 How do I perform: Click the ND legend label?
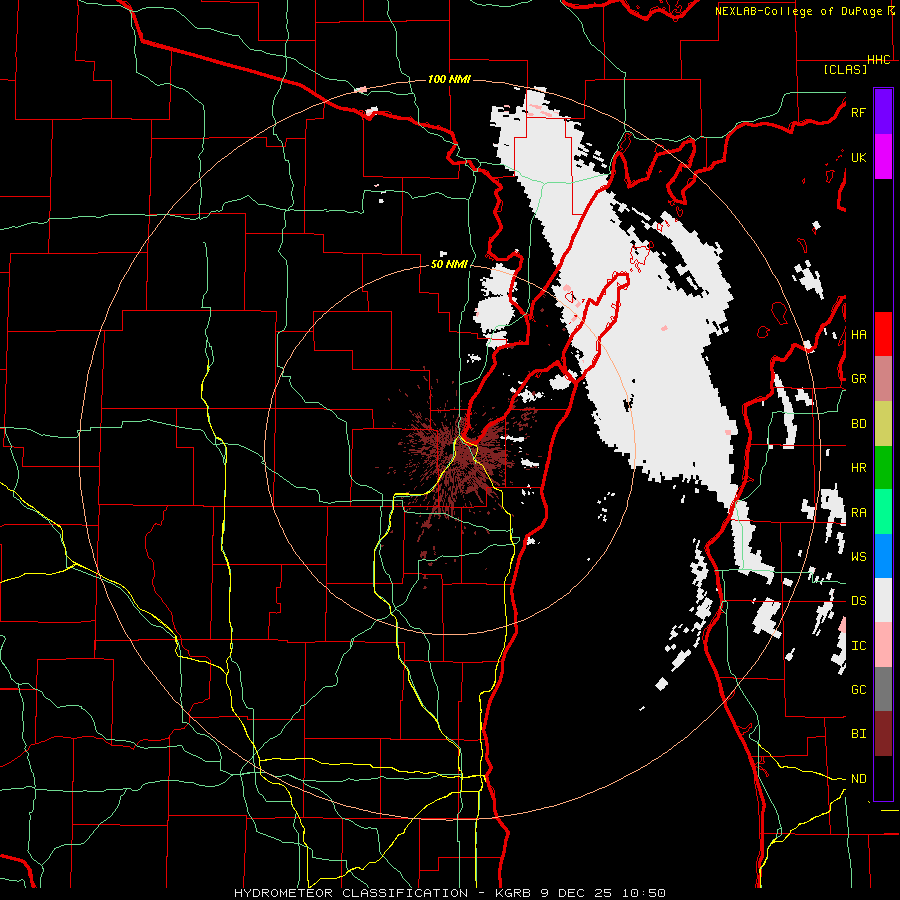tap(858, 778)
